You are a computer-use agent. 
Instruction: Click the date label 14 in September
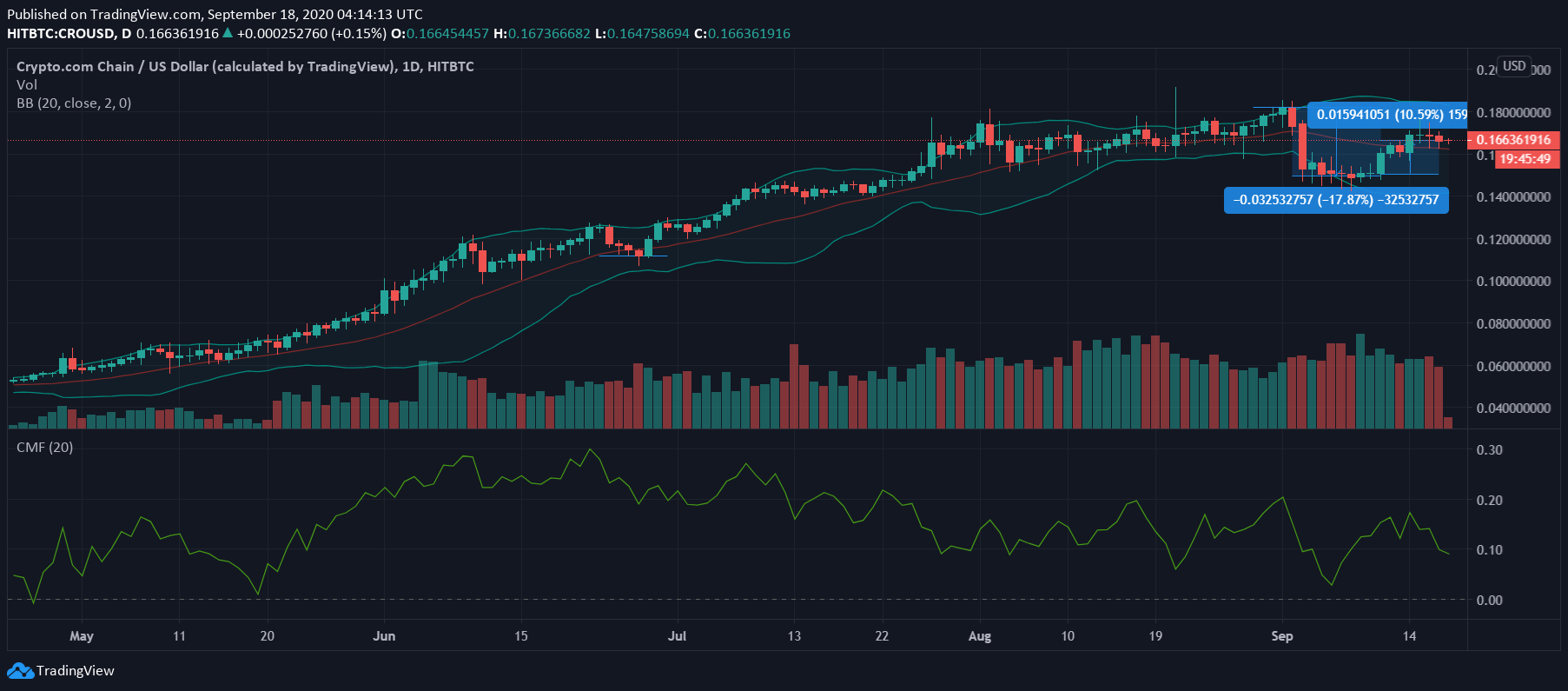(x=1409, y=636)
